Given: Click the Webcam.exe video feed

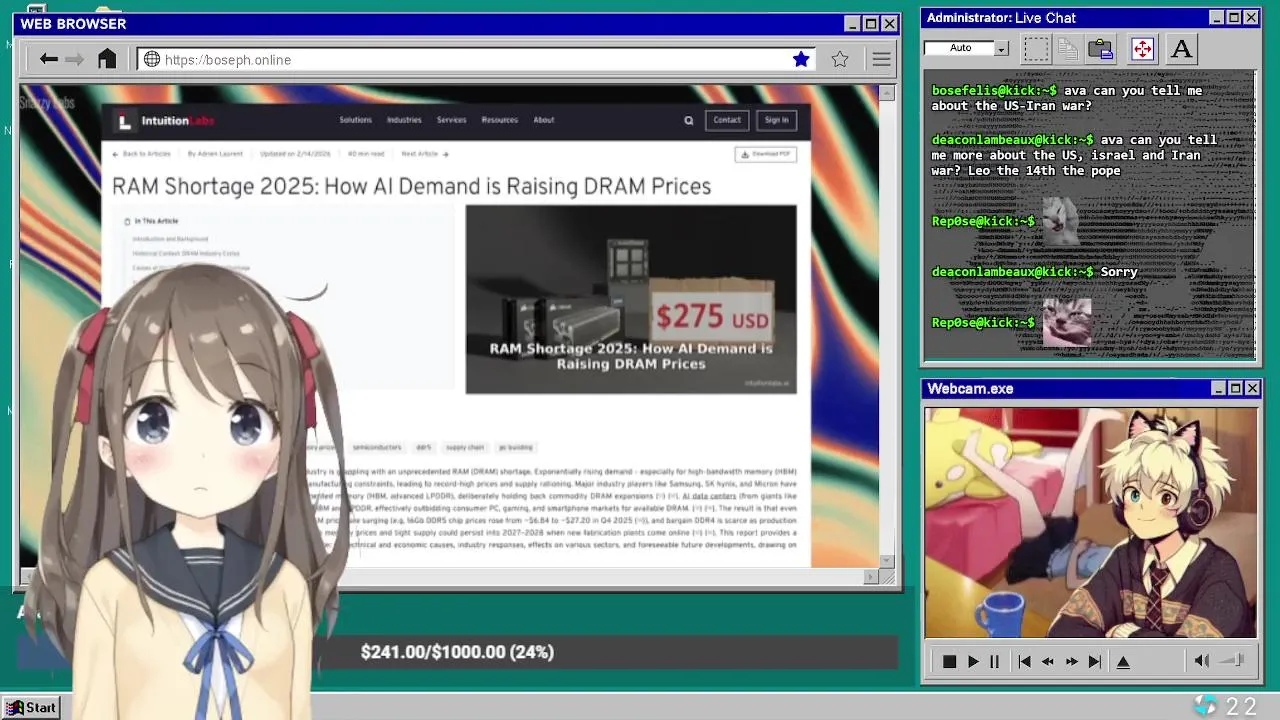Looking at the screenshot, I should (1090, 522).
